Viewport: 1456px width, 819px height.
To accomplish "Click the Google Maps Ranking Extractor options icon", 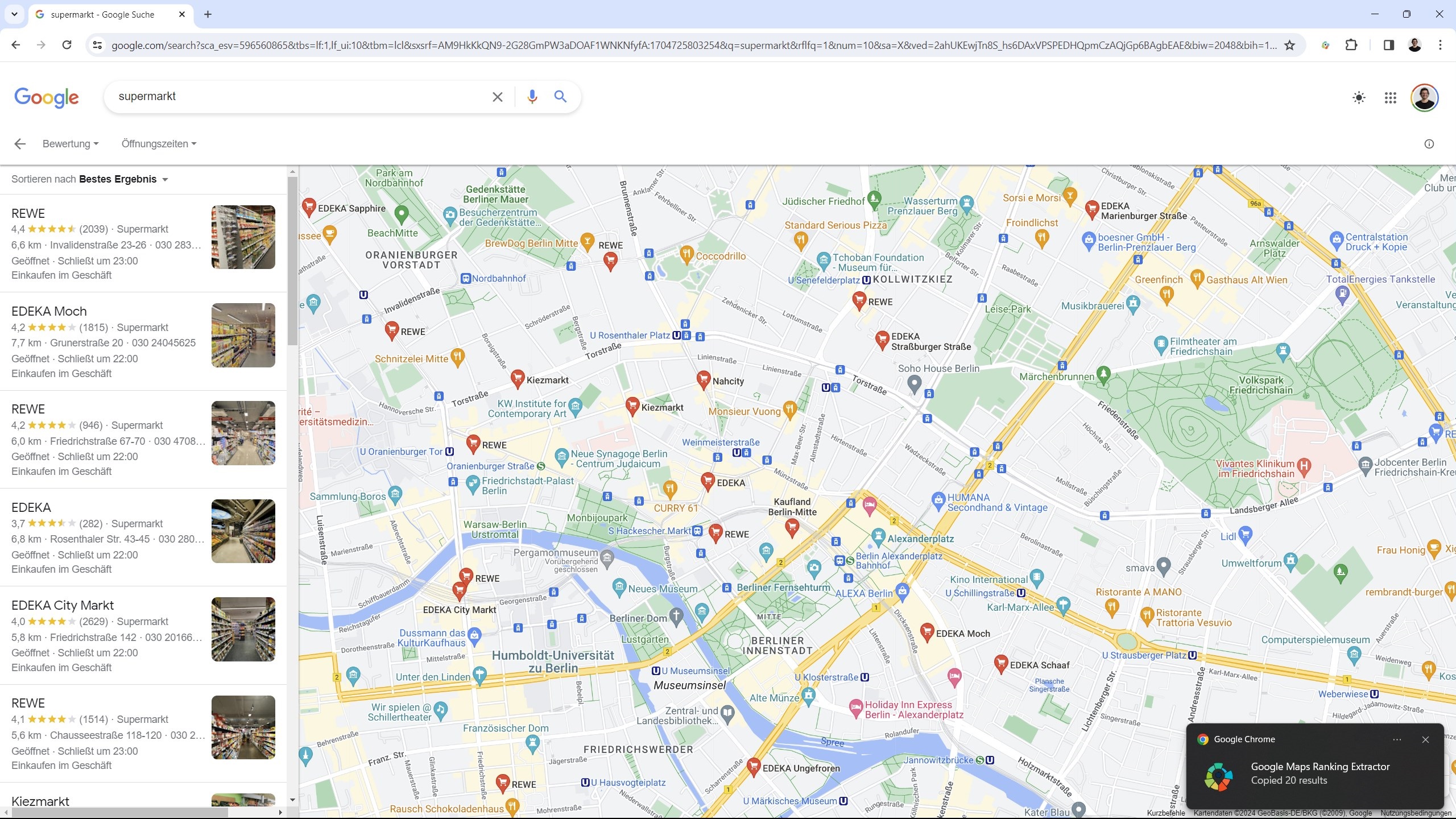I will (x=1396, y=739).
